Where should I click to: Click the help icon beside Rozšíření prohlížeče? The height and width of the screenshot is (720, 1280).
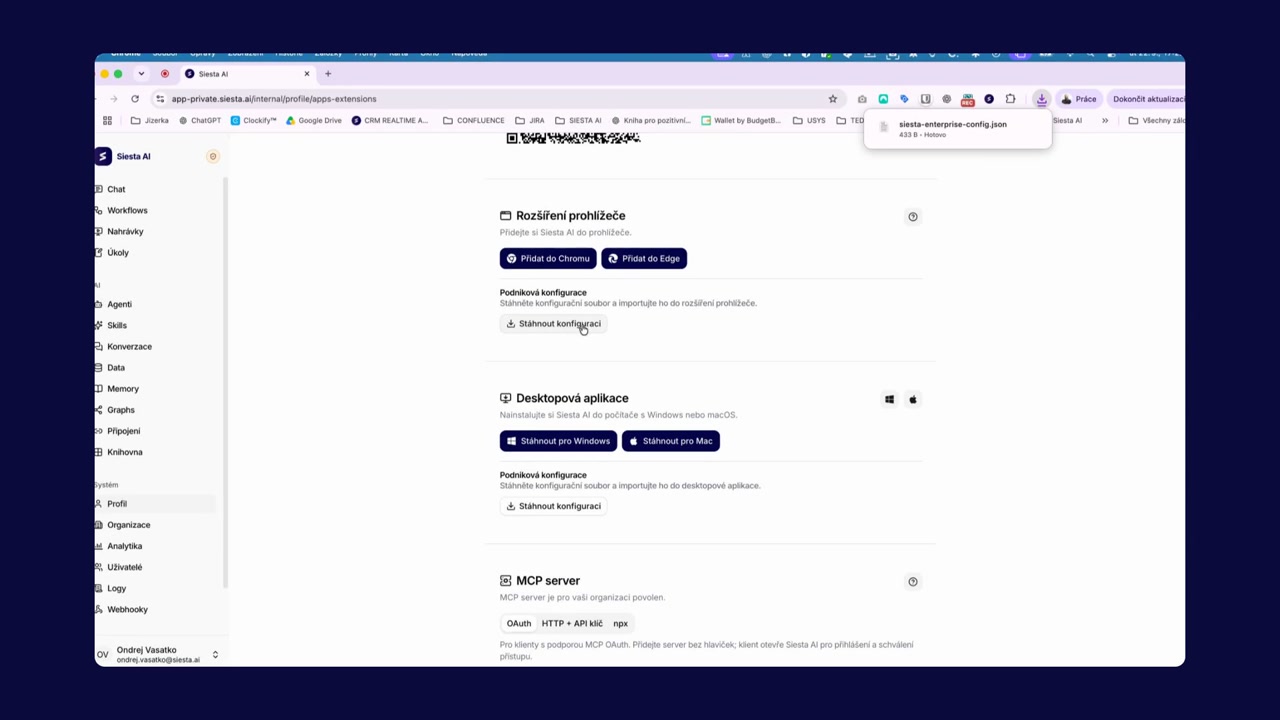(912, 216)
